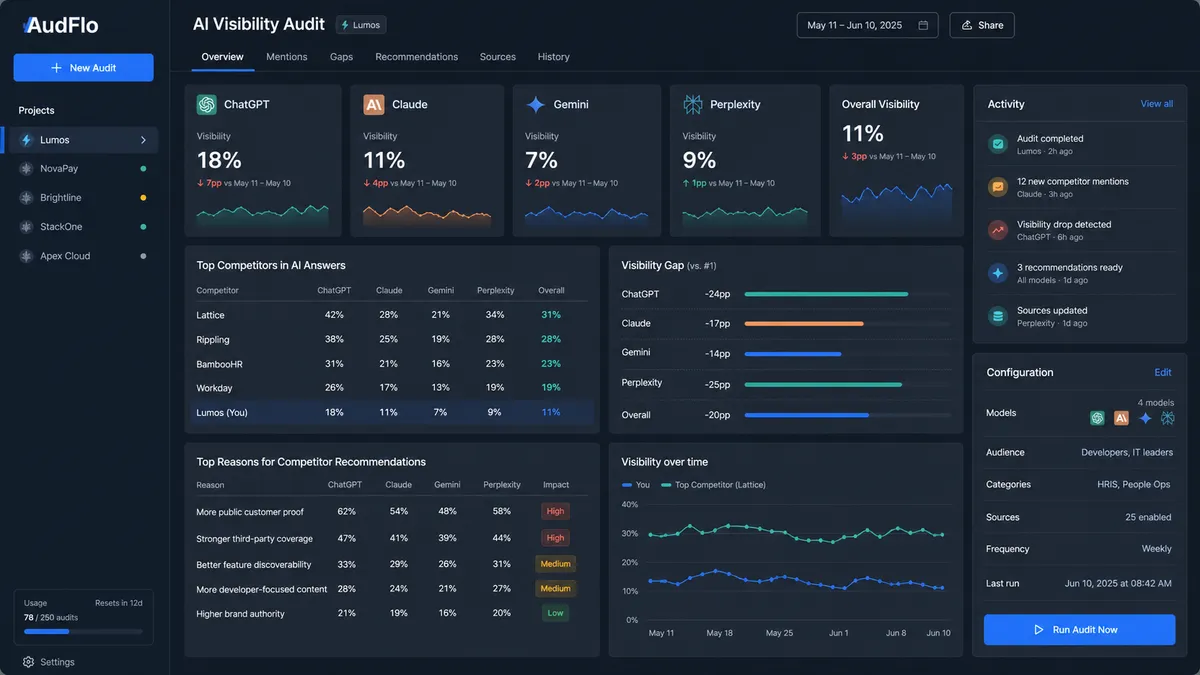
Task: Click the Weekly frequency value
Action: pos(1156,549)
